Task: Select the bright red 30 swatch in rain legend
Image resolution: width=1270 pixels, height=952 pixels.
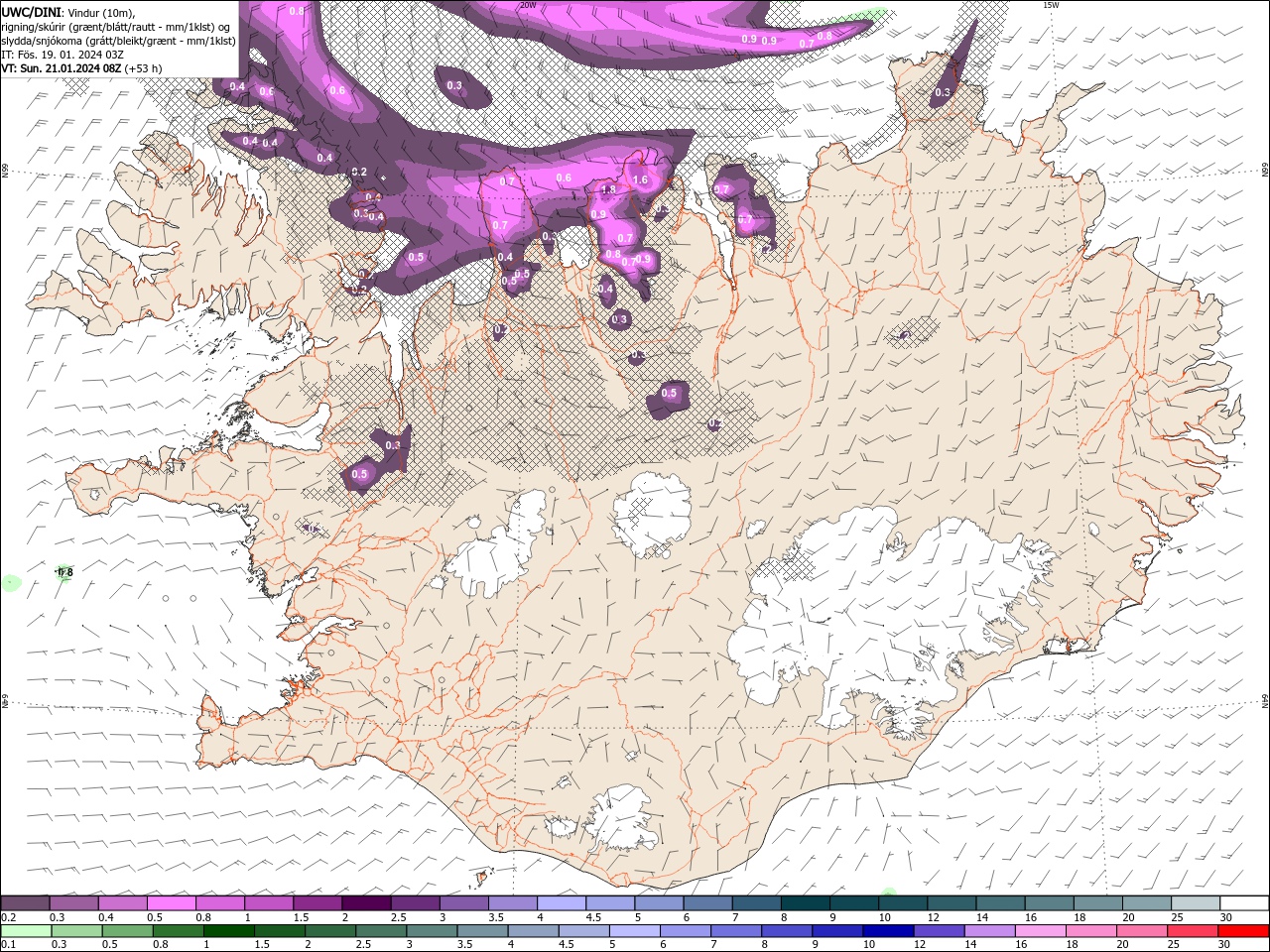Action: coord(1245,931)
